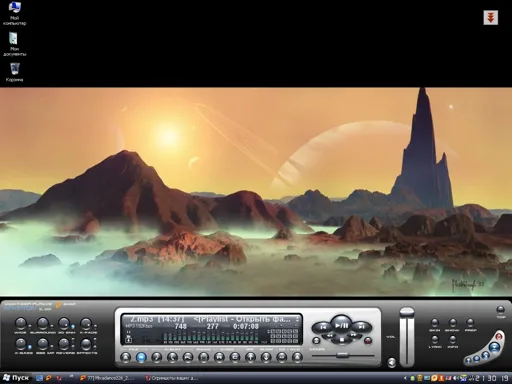Open the Пуск Start menu
The height and width of the screenshot is (384, 512).
(16, 378)
